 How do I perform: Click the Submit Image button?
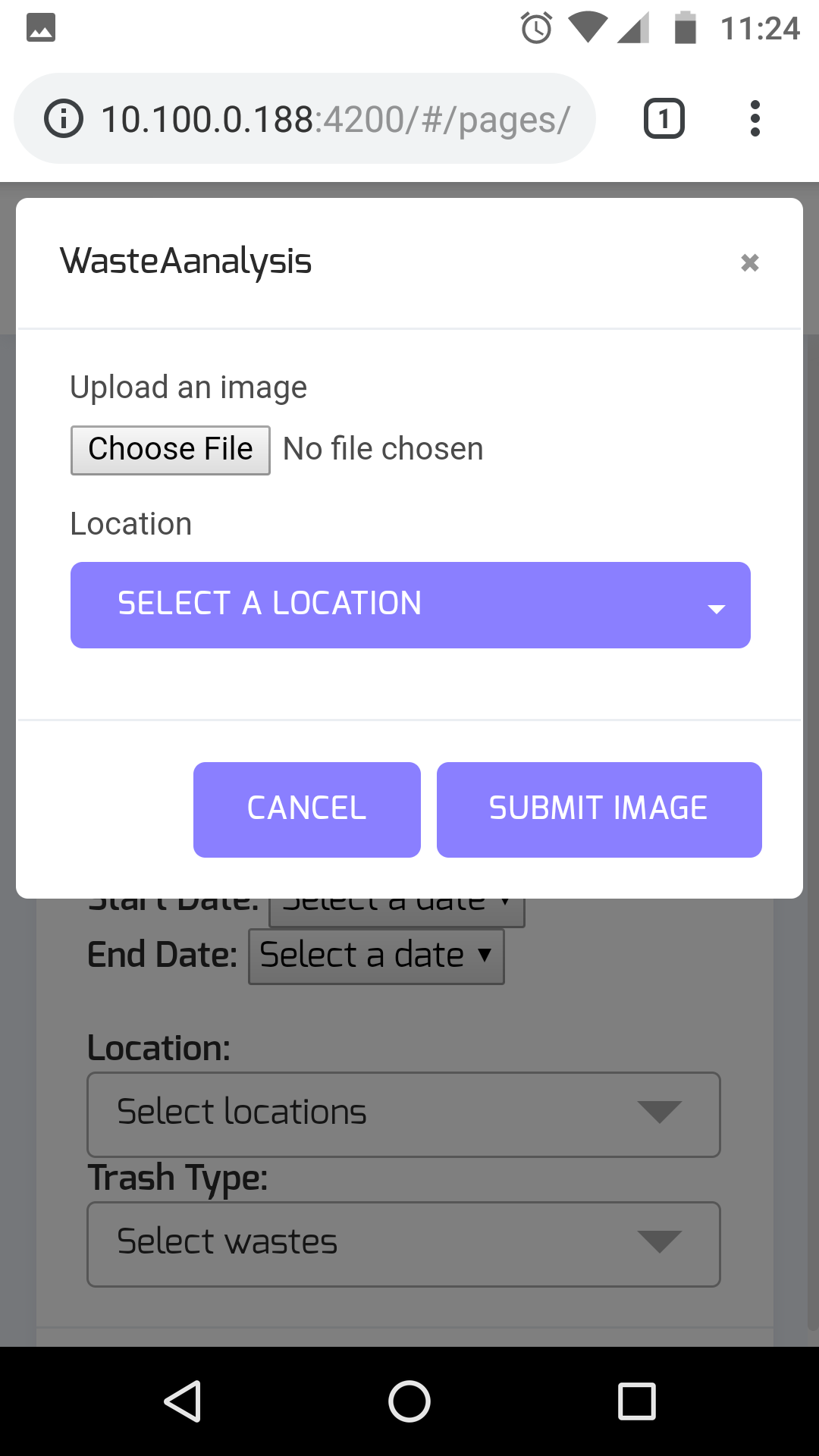point(599,810)
